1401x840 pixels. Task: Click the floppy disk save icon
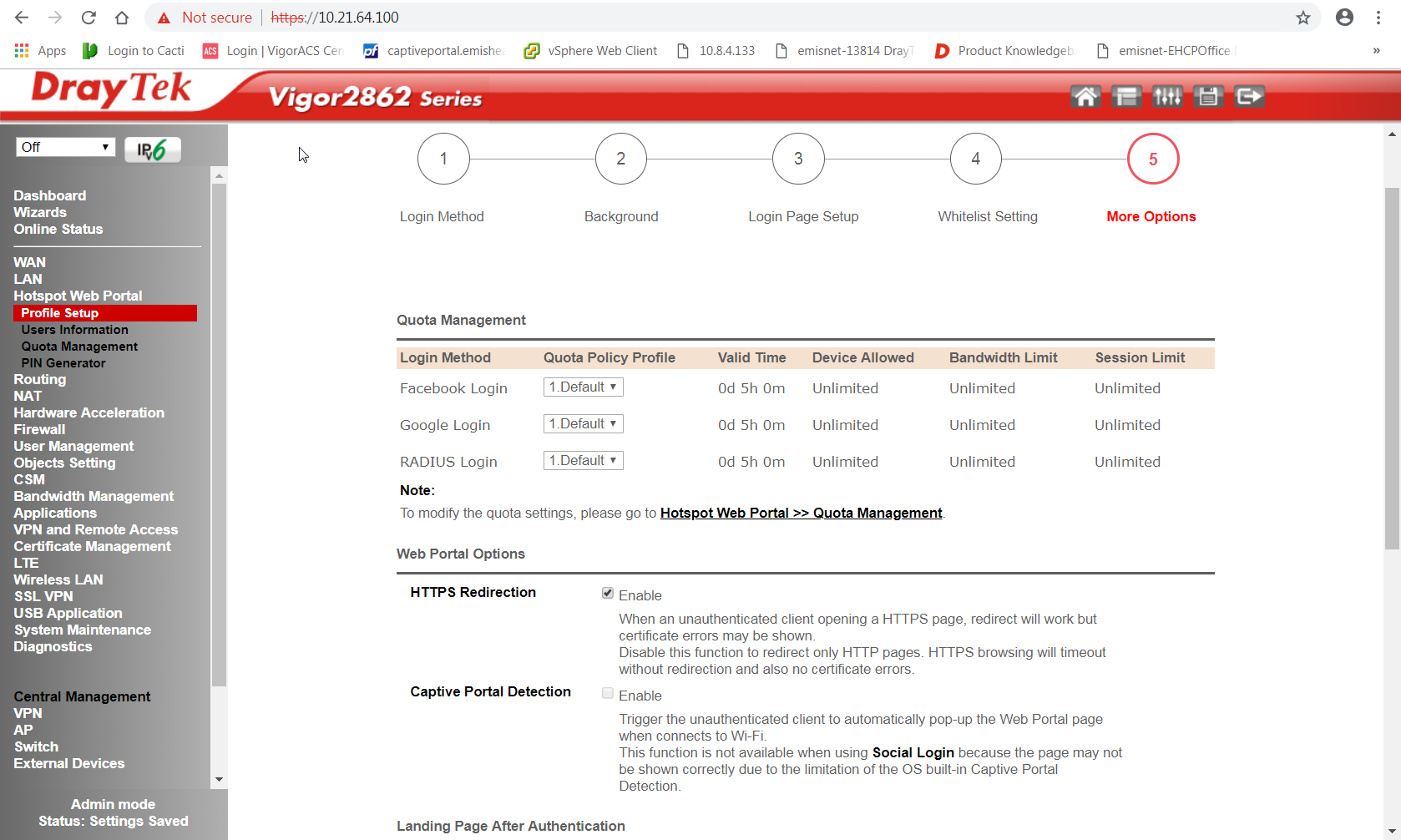click(1207, 97)
